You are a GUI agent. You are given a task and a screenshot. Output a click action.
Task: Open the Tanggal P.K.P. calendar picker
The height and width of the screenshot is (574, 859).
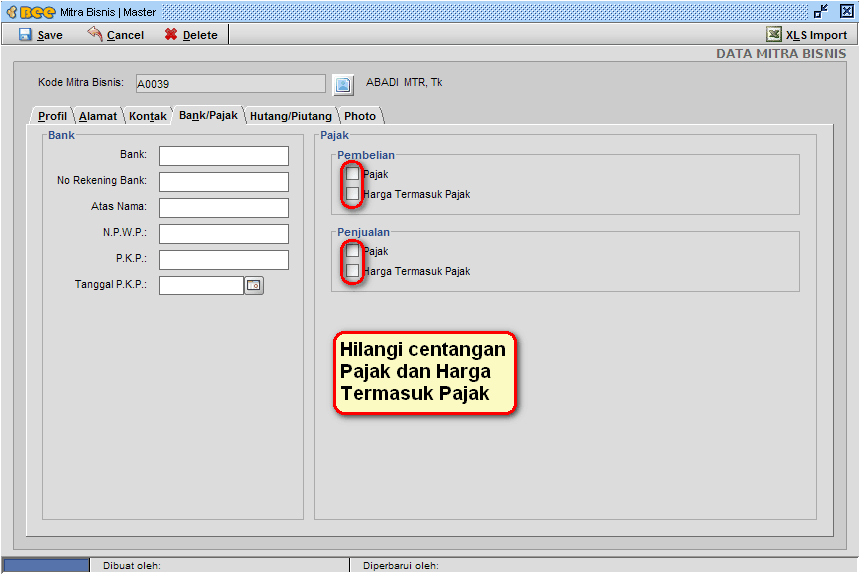[x=254, y=285]
